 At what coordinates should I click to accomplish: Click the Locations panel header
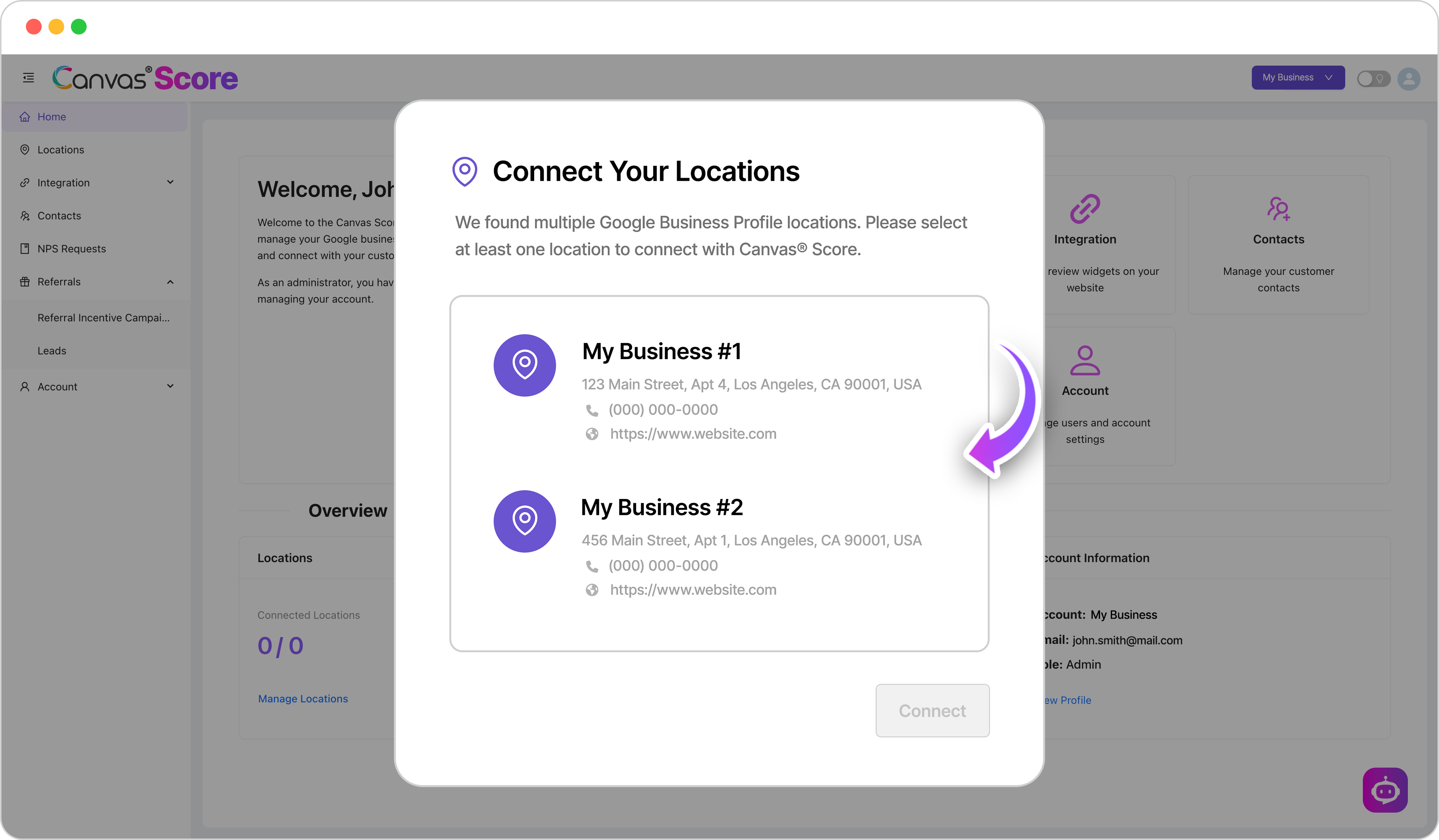284,558
